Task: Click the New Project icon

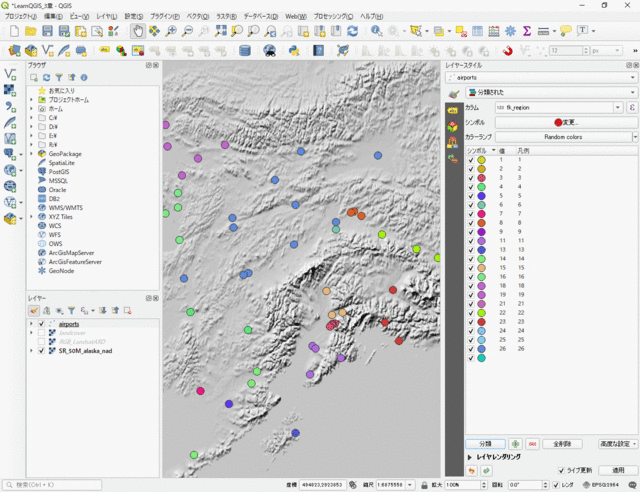Action: pos(14,31)
